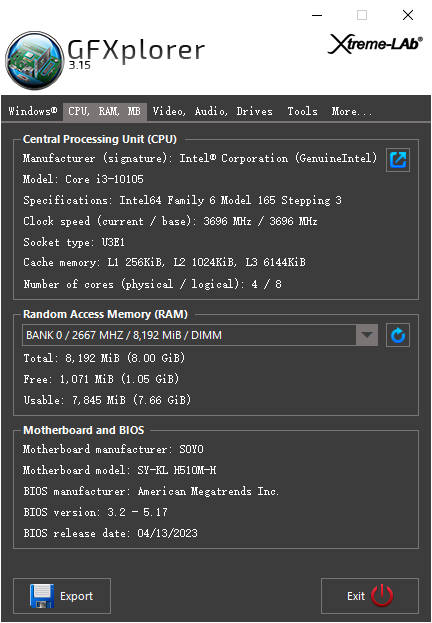
Task: Click the Exit button
Action: 370,596
